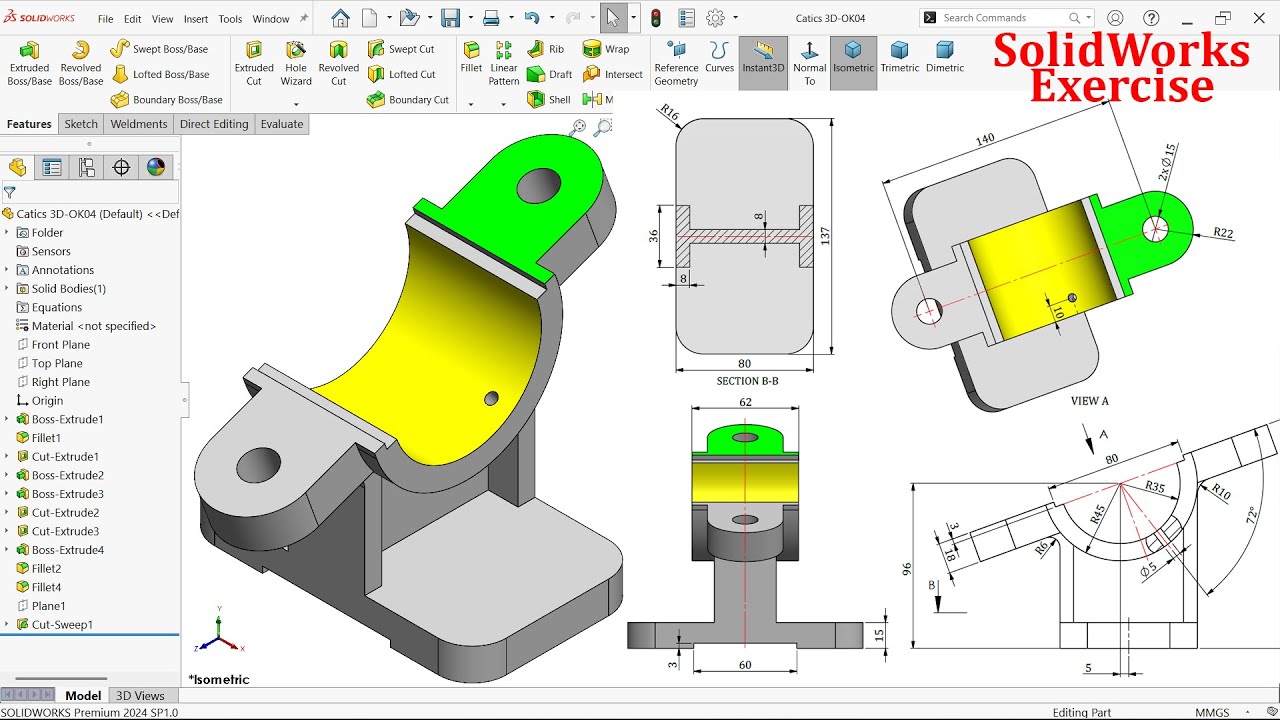1280x720 pixels.
Task: Click MMGS in the status bar
Action: 1212,712
